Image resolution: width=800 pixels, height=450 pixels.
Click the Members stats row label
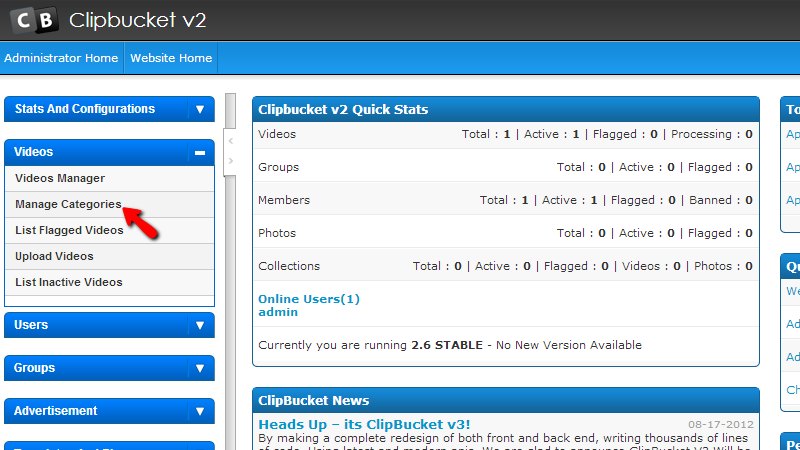tap(284, 200)
